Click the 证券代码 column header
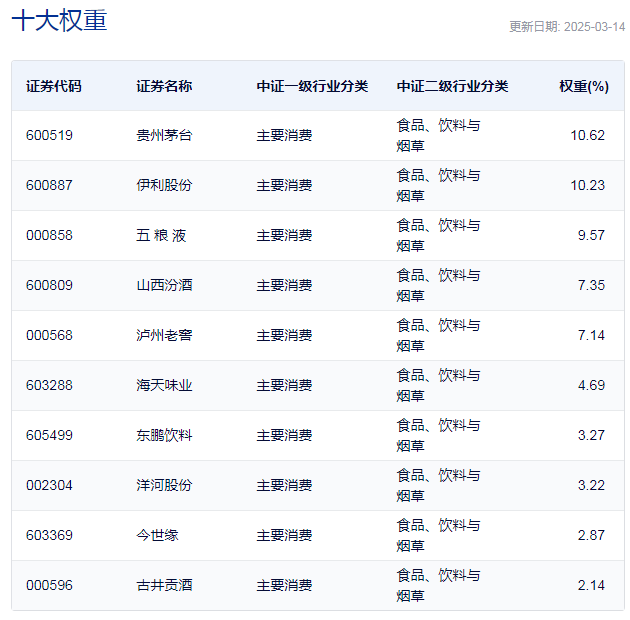The image size is (630, 620). pos(54,86)
